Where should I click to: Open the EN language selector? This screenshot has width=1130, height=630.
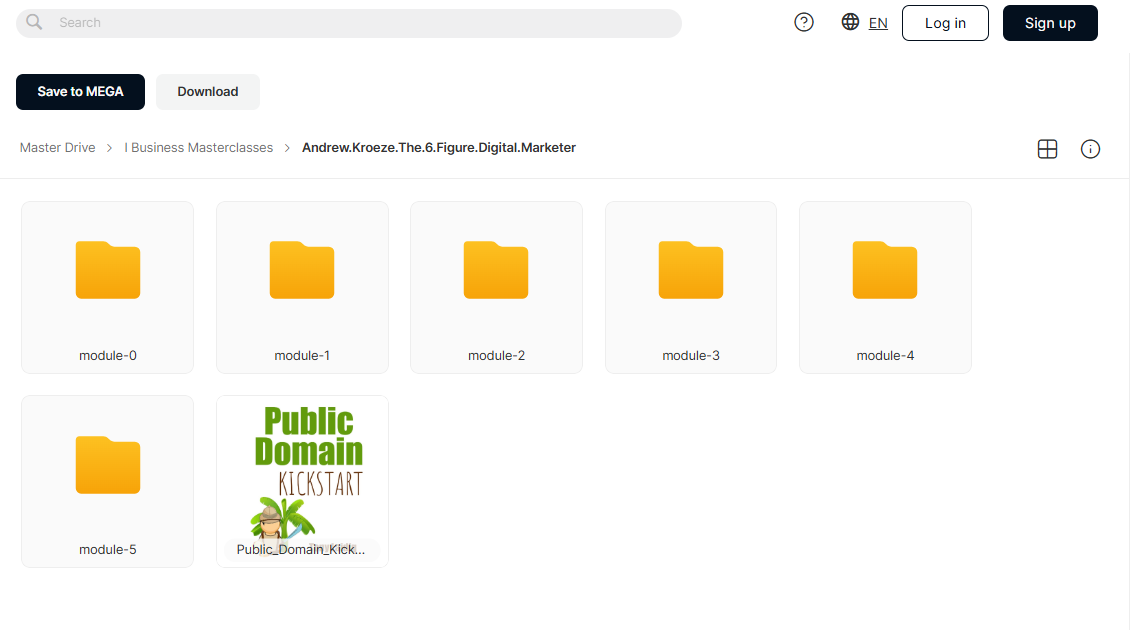tap(878, 23)
